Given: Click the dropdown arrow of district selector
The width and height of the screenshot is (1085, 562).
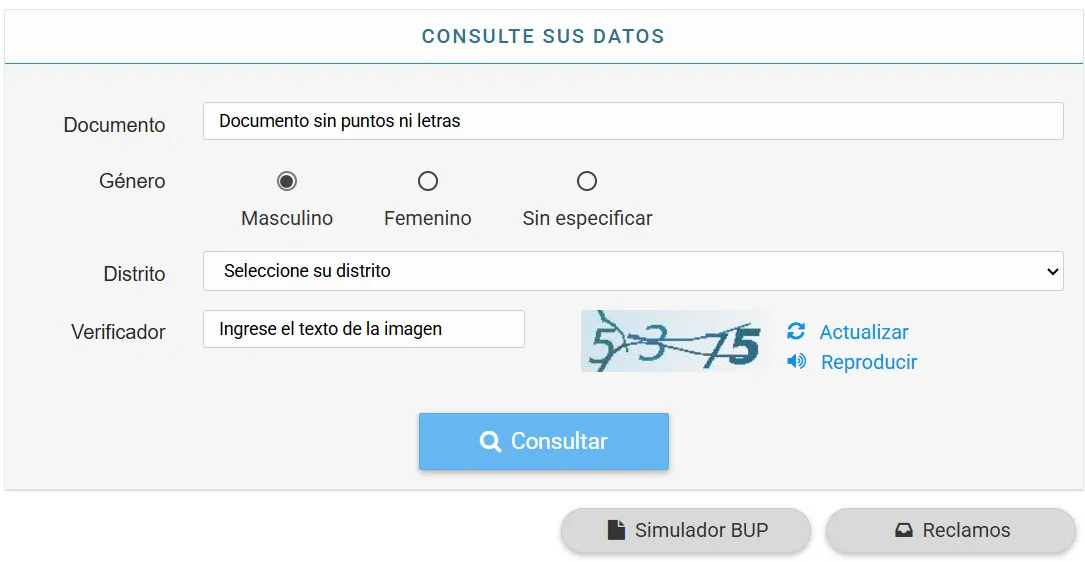Looking at the screenshot, I should pos(1052,271).
